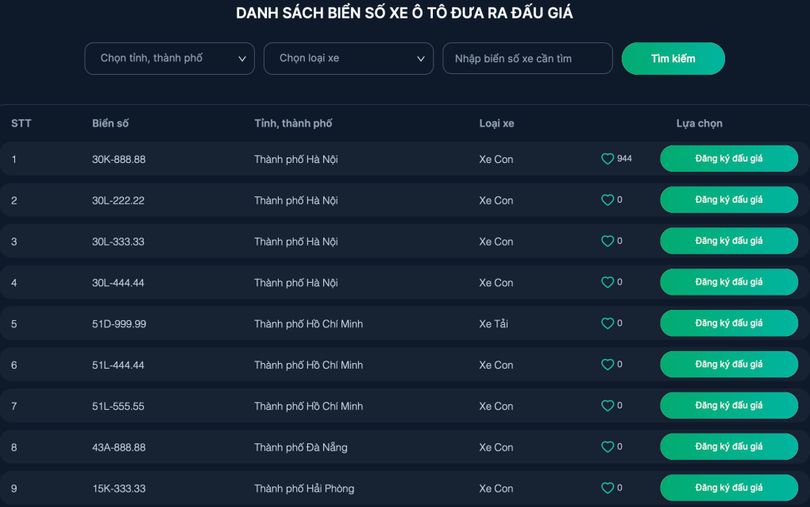810x507 pixels.
Task: Register for auction of plate 30K-888.88
Action: pos(728,159)
